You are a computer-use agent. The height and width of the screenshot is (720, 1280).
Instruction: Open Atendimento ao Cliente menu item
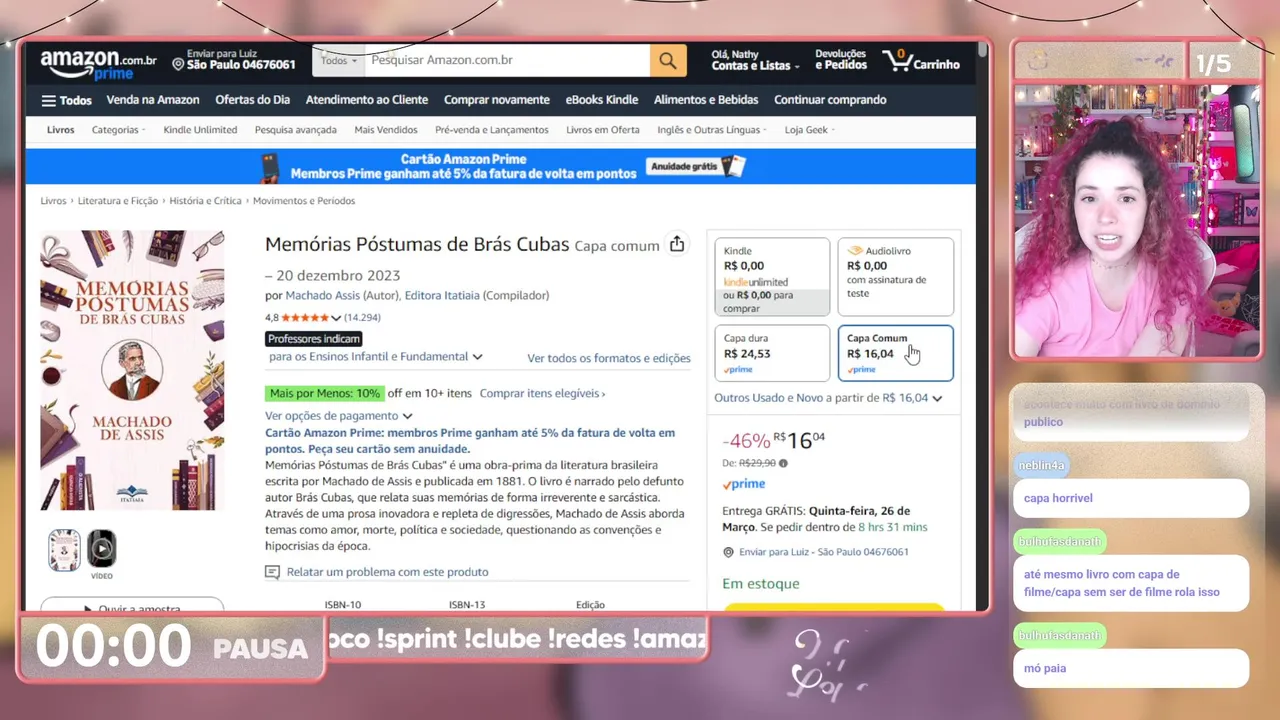point(367,100)
